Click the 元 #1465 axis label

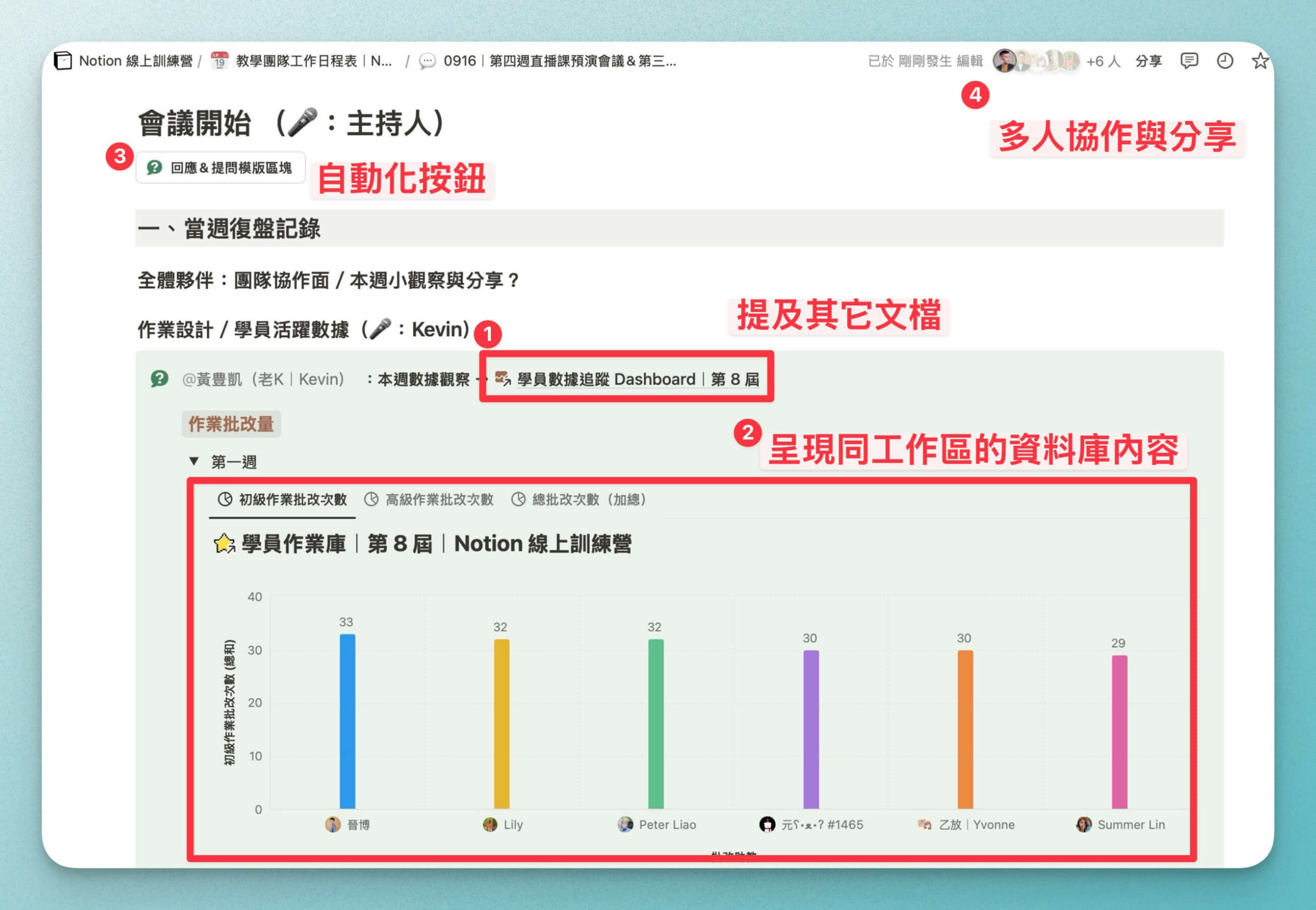click(822, 825)
